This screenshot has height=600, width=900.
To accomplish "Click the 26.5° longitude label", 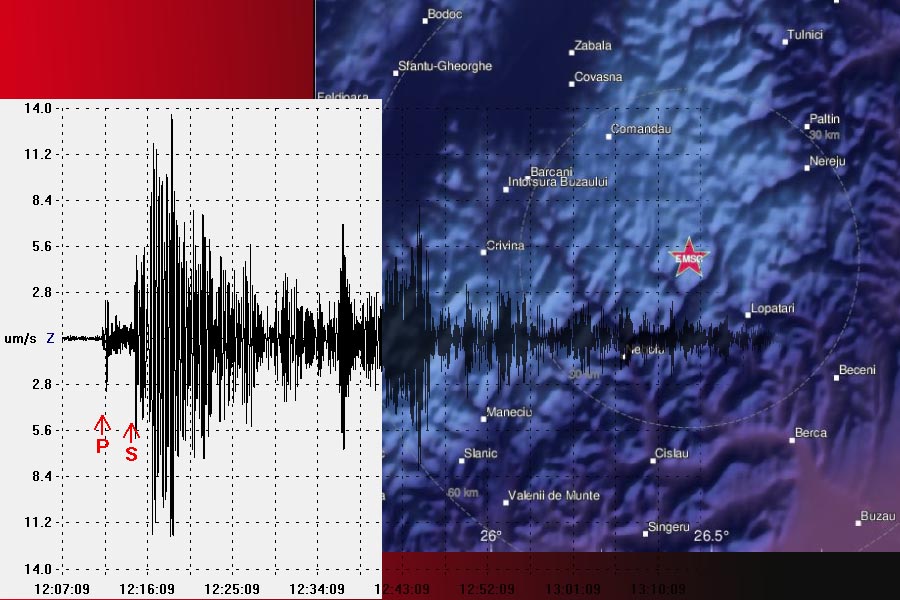I will click(711, 536).
